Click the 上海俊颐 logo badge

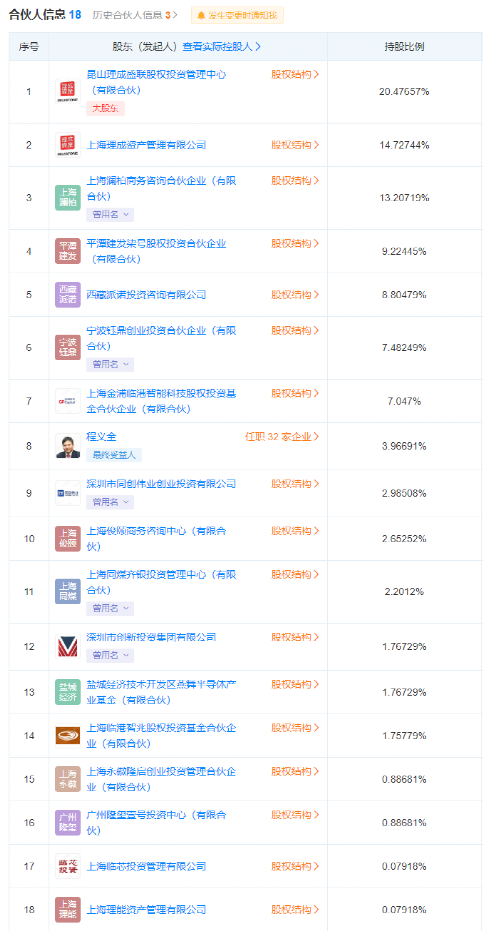tap(68, 539)
